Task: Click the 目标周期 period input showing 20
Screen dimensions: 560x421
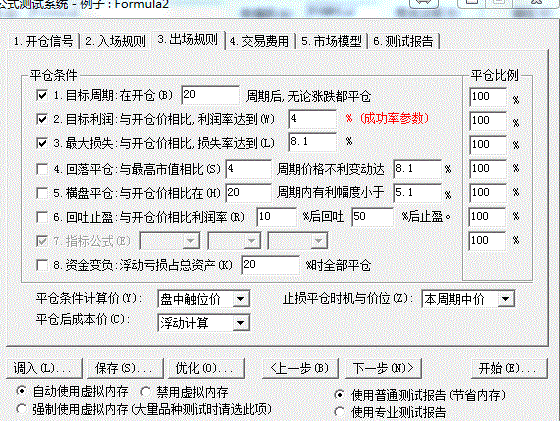Action: 210,95
